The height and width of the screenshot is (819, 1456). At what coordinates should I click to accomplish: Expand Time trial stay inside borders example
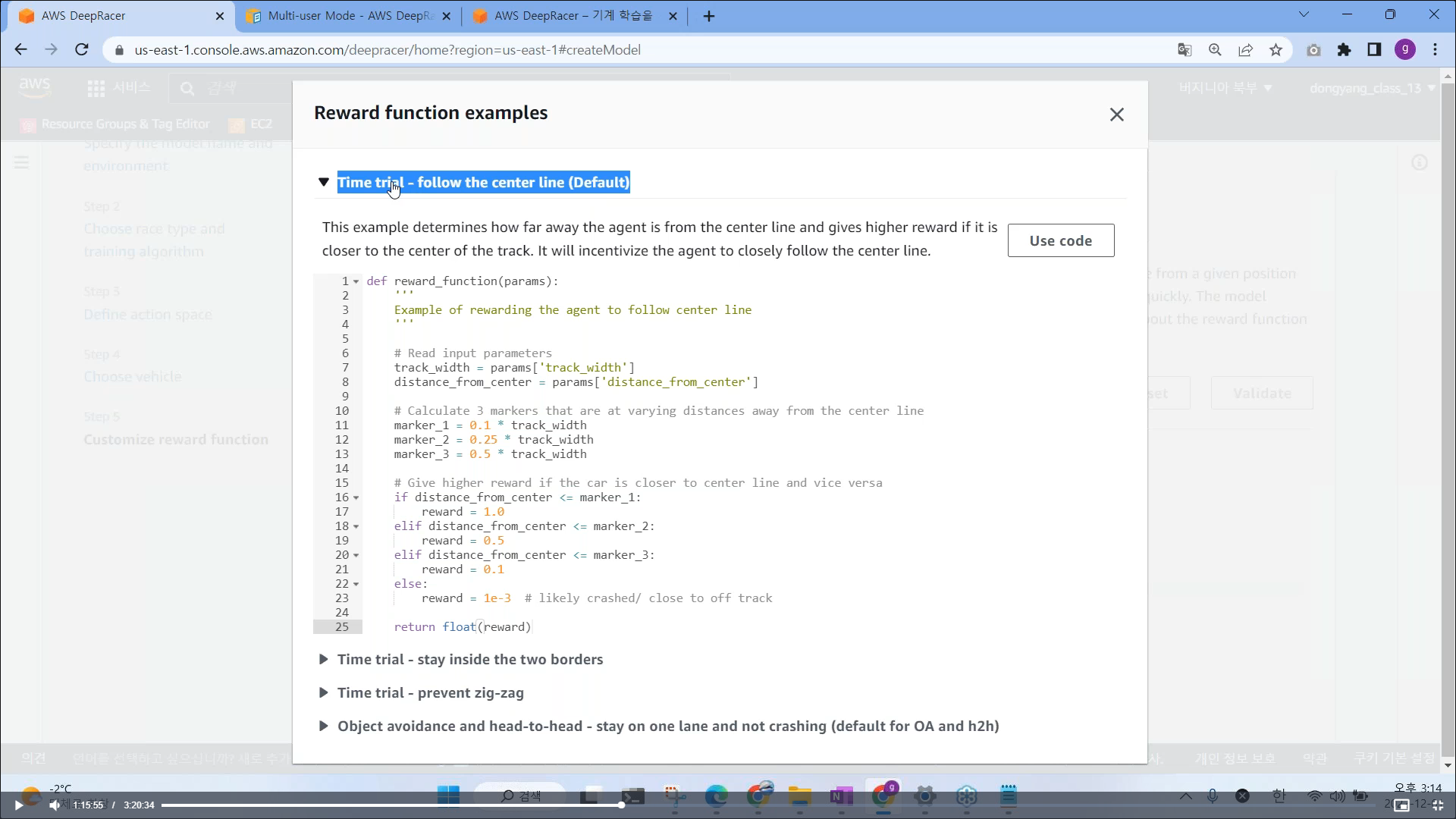pos(469,659)
